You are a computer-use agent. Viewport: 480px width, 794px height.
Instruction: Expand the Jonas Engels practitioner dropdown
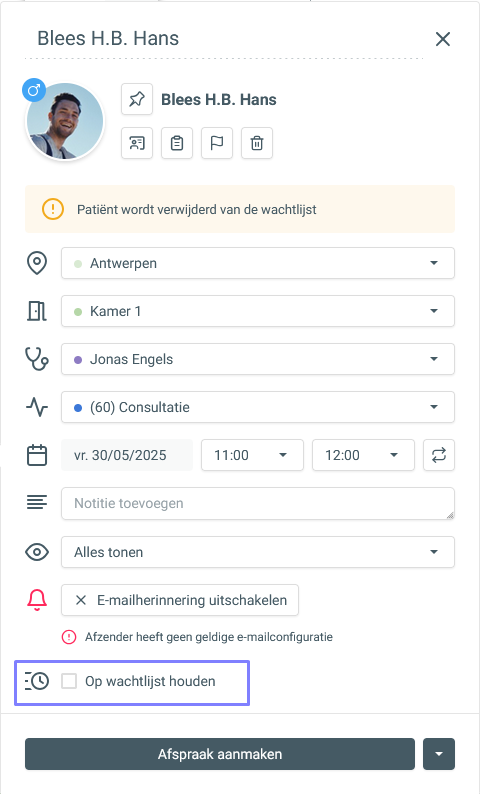tap(258, 359)
